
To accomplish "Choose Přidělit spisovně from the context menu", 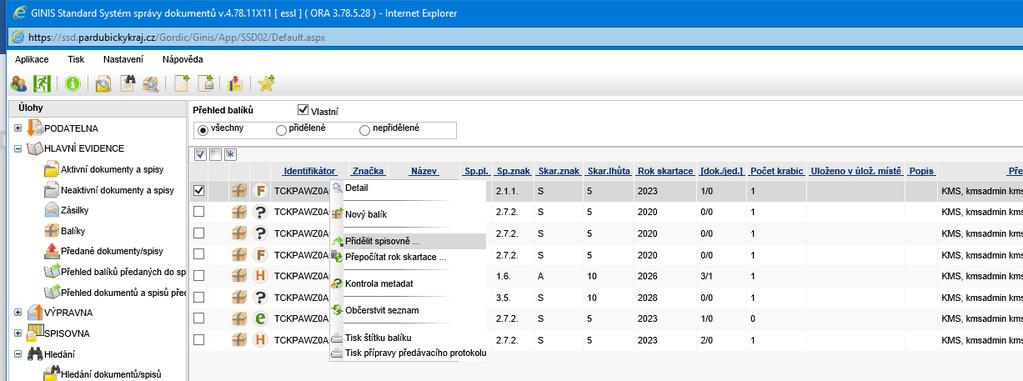I will 408,241.
